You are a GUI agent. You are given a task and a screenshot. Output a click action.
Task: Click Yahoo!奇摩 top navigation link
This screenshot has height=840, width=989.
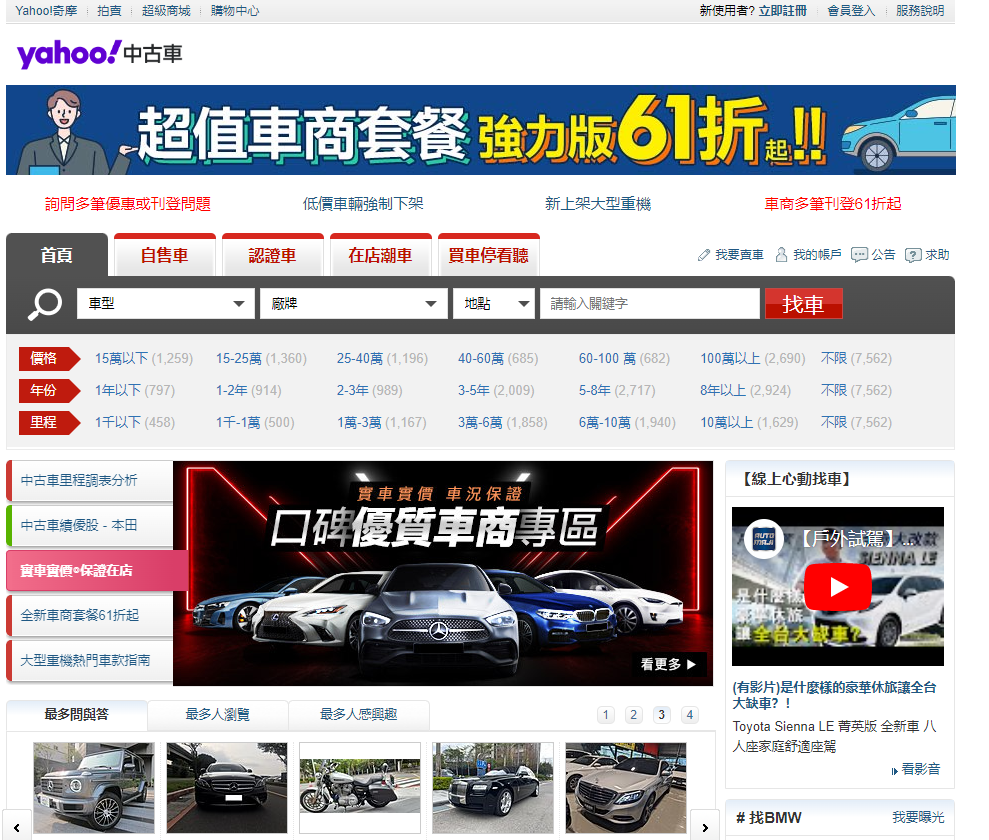point(46,11)
